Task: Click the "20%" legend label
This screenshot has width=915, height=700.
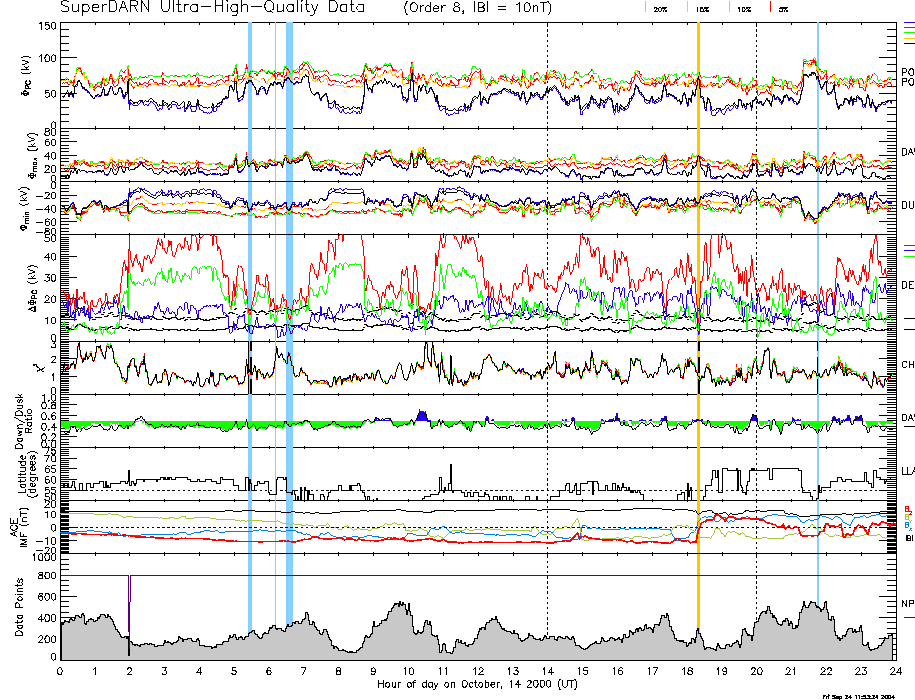Action: (660, 10)
